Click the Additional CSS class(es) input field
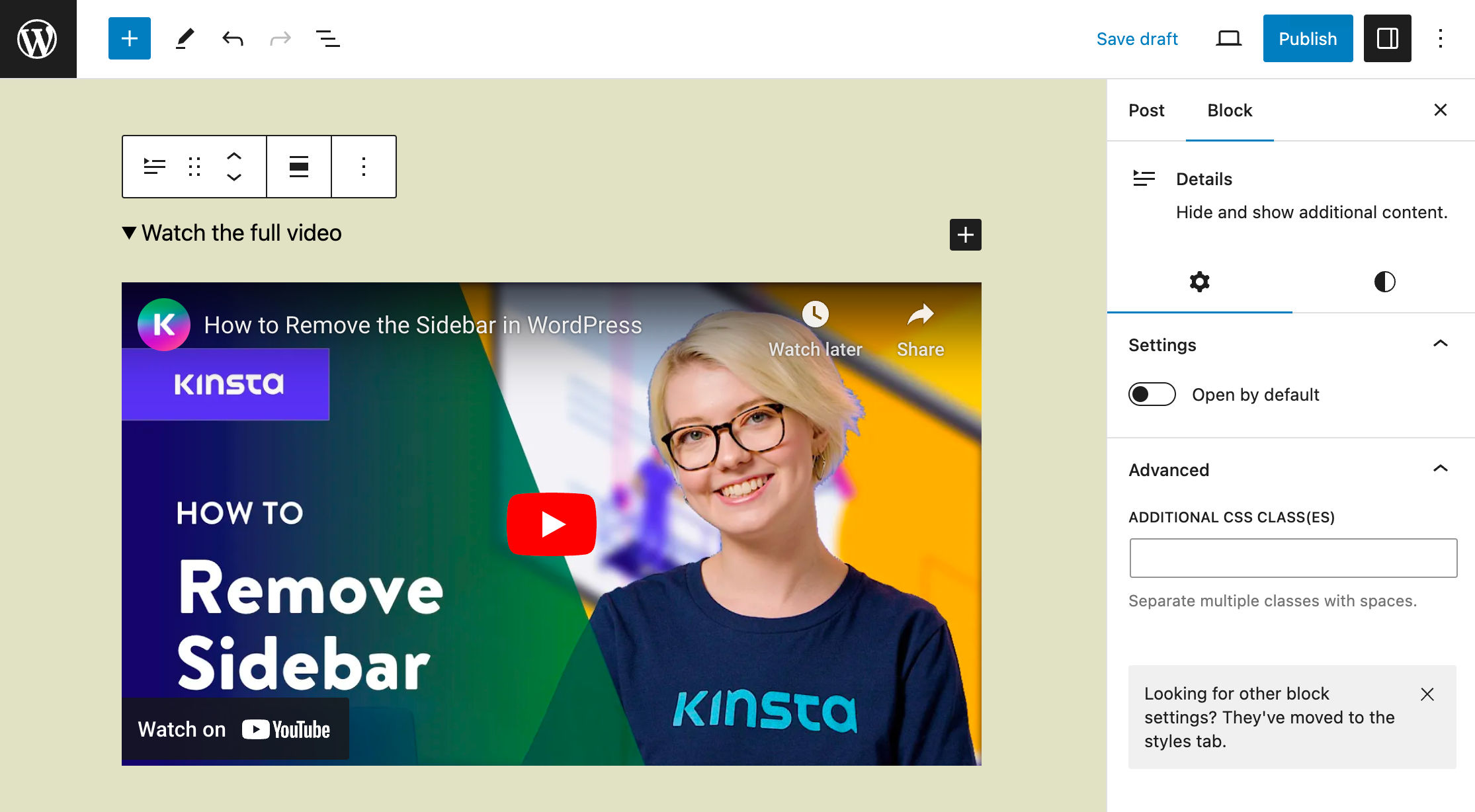This screenshot has height=812, width=1475. (1293, 558)
